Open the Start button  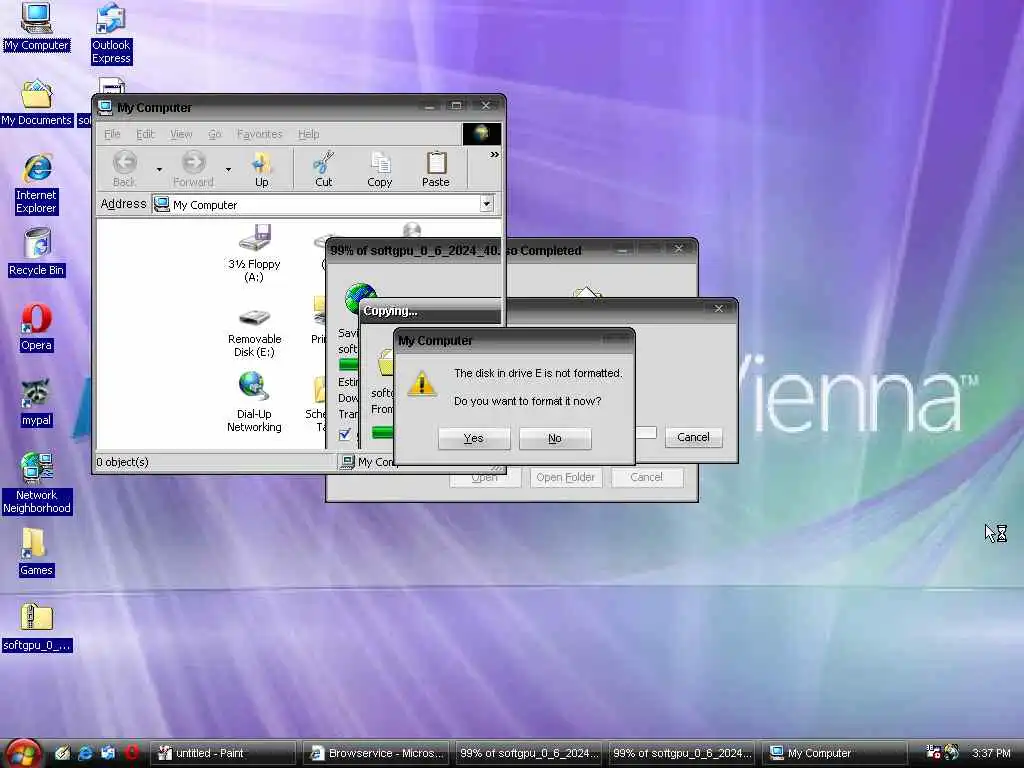[23, 753]
